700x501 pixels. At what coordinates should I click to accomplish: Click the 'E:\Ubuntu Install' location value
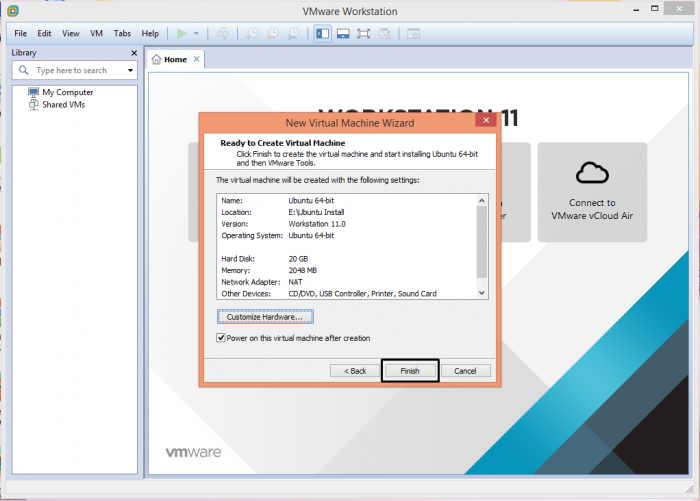(316, 212)
